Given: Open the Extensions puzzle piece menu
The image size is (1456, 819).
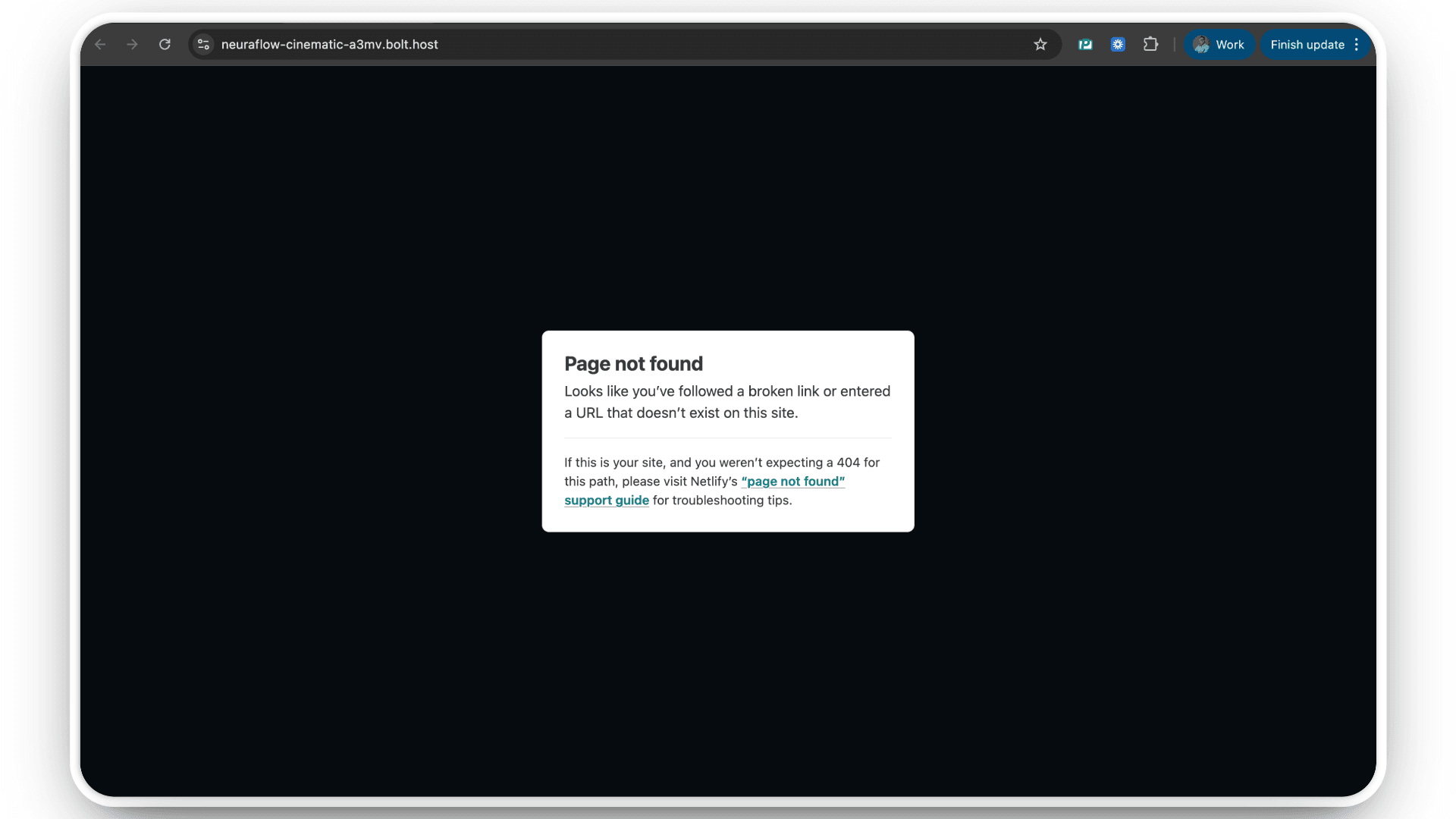Looking at the screenshot, I should point(1150,45).
